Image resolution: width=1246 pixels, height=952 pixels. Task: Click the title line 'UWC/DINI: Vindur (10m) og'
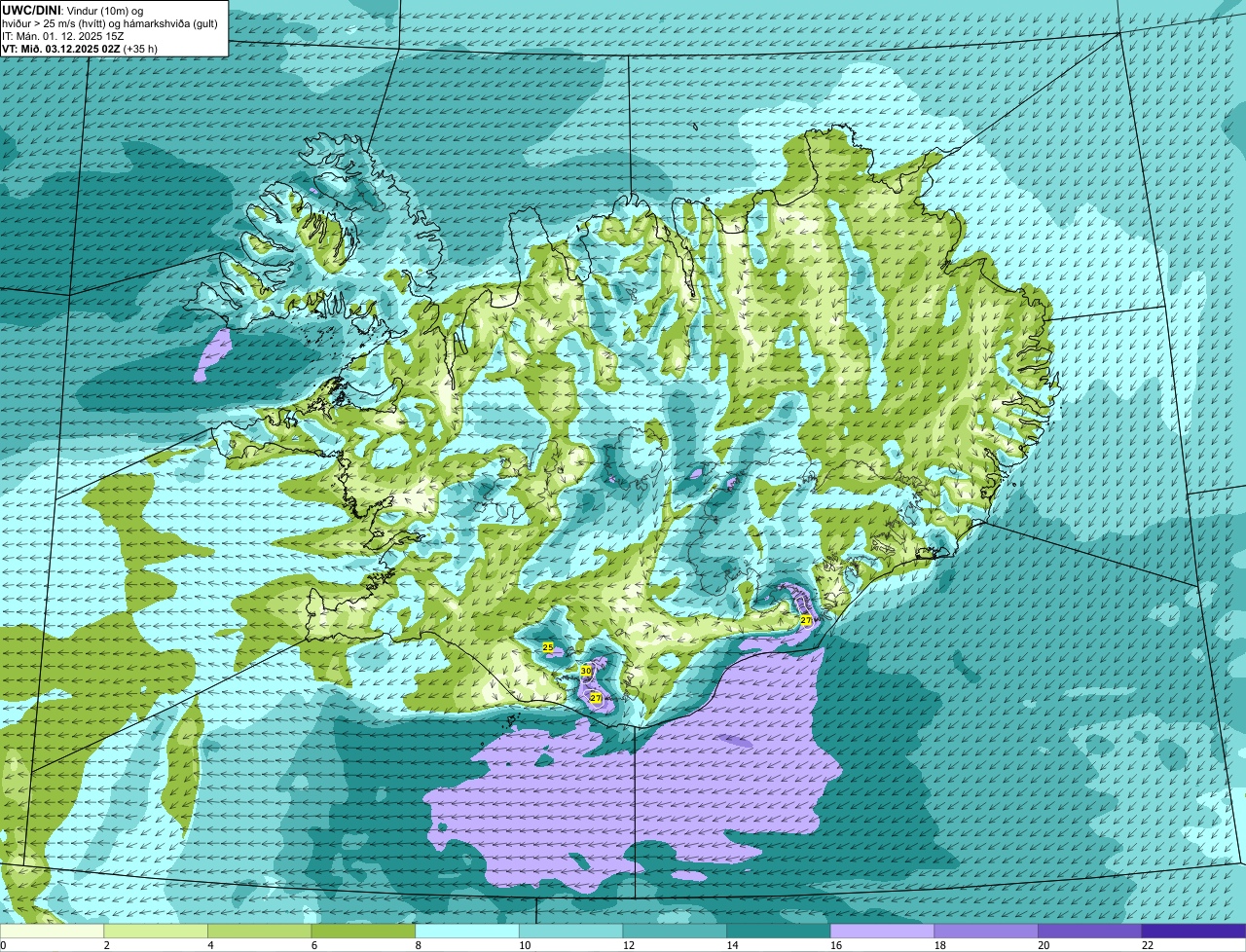73,10
